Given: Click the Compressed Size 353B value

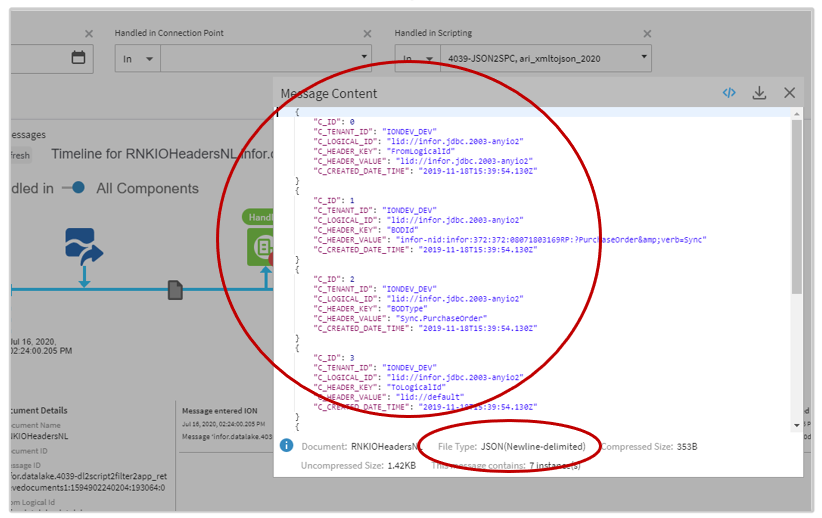Looking at the screenshot, I should pos(687,447).
